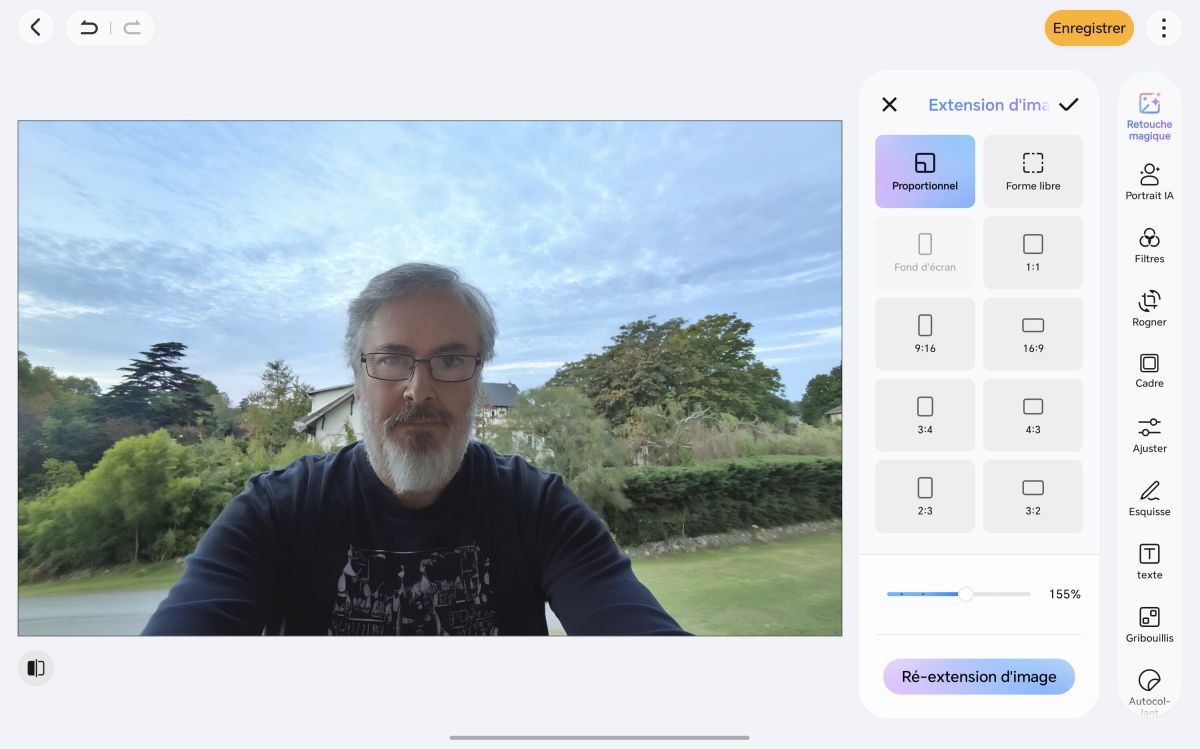Screen dimensions: 1200x749
Task: Select the Rogner crop tool
Action: [1149, 308]
